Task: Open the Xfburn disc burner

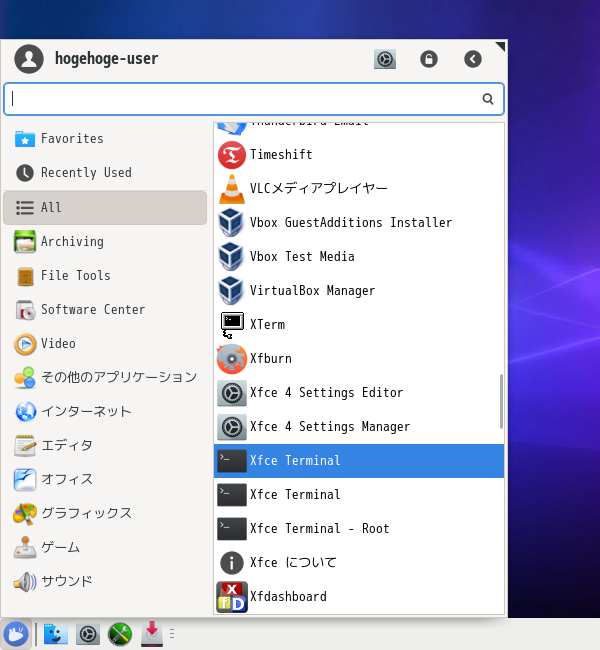Action: coord(359,359)
